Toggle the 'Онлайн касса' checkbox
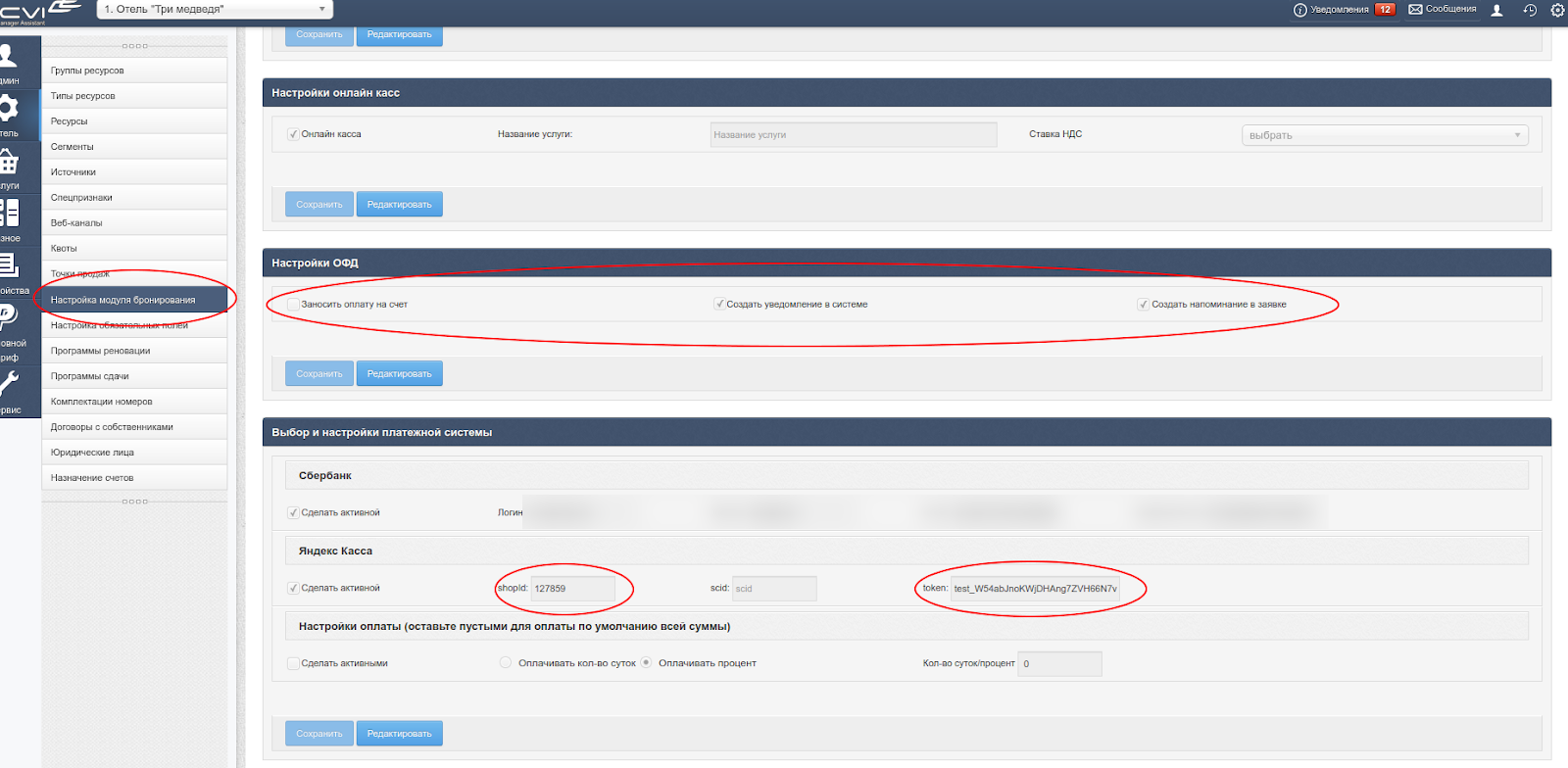 coord(293,134)
